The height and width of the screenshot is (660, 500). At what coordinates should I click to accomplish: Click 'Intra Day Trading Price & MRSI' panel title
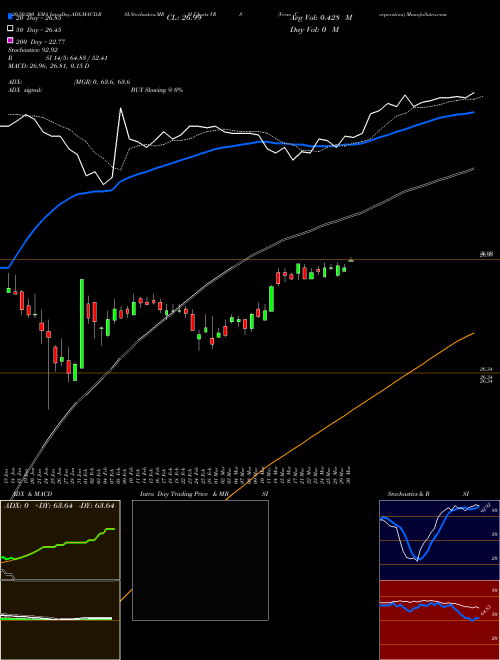(x=204, y=494)
